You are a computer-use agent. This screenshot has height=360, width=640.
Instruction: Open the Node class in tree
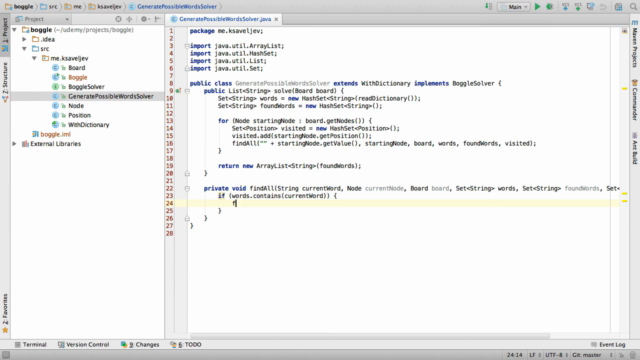coord(76,106)
